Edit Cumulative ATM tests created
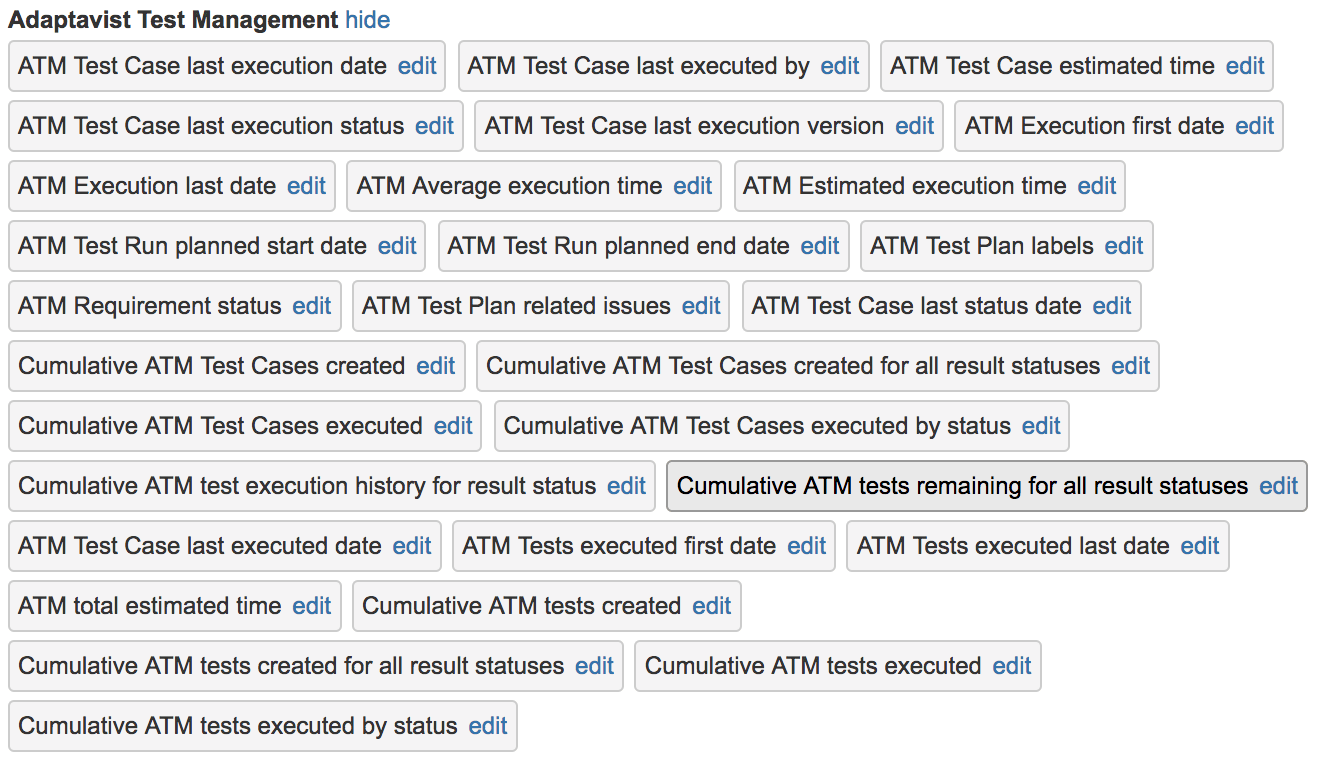1320x760 pixels. 712,606
